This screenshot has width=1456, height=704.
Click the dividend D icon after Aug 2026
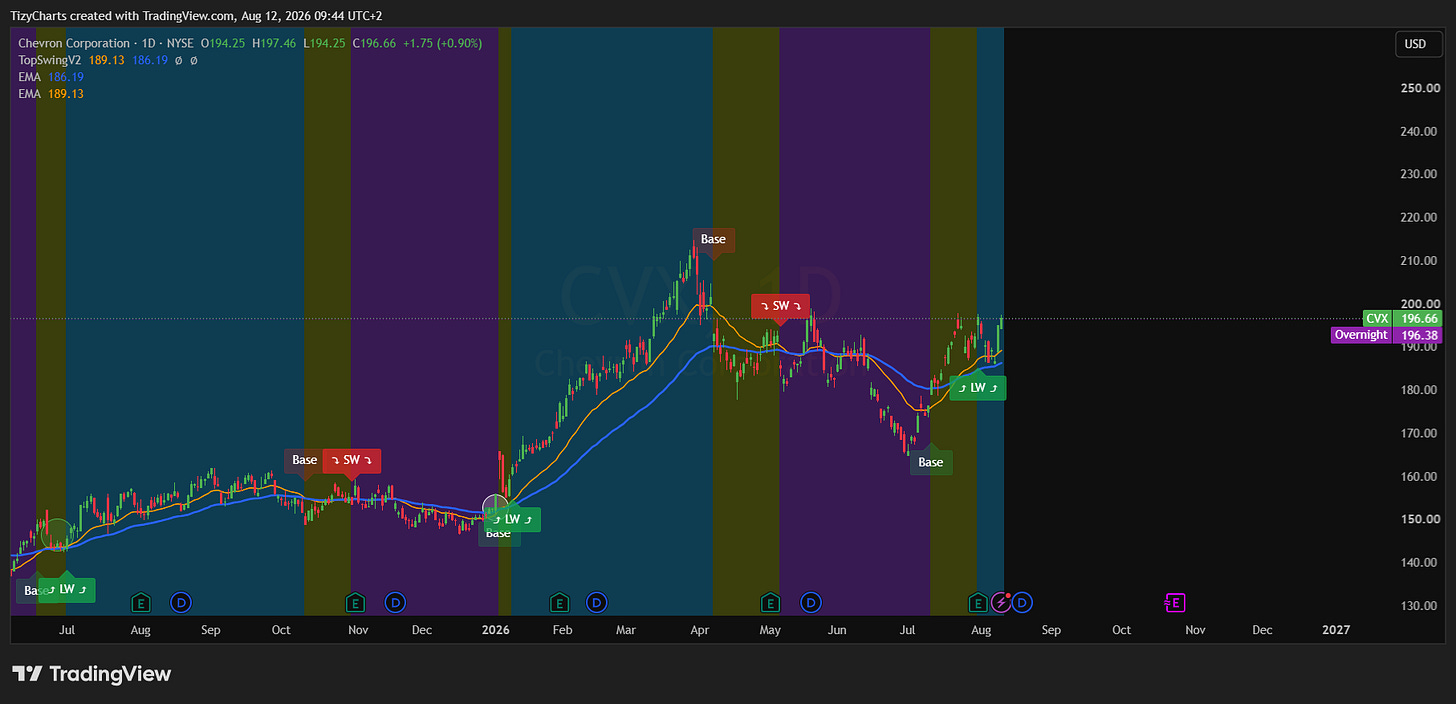point(1023,602)
